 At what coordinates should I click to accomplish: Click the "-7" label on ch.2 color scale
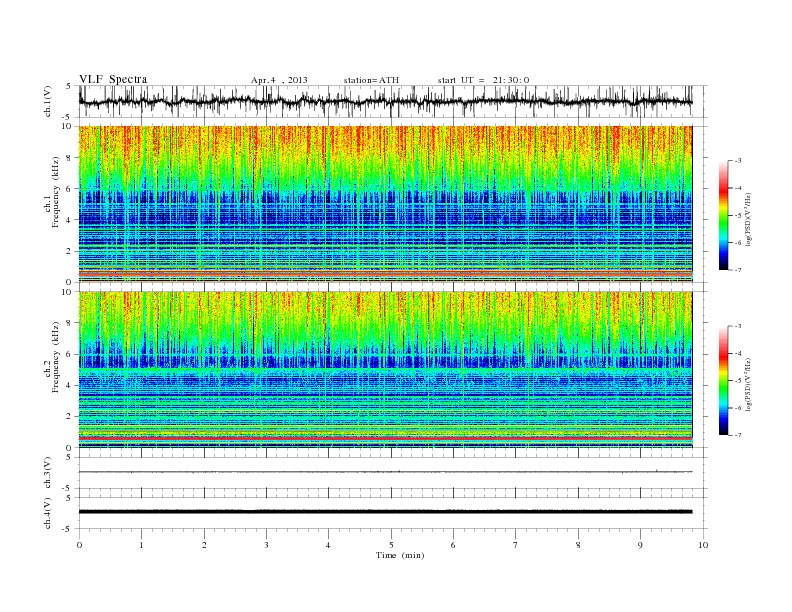pyautogui.click(x=738, y=435)
